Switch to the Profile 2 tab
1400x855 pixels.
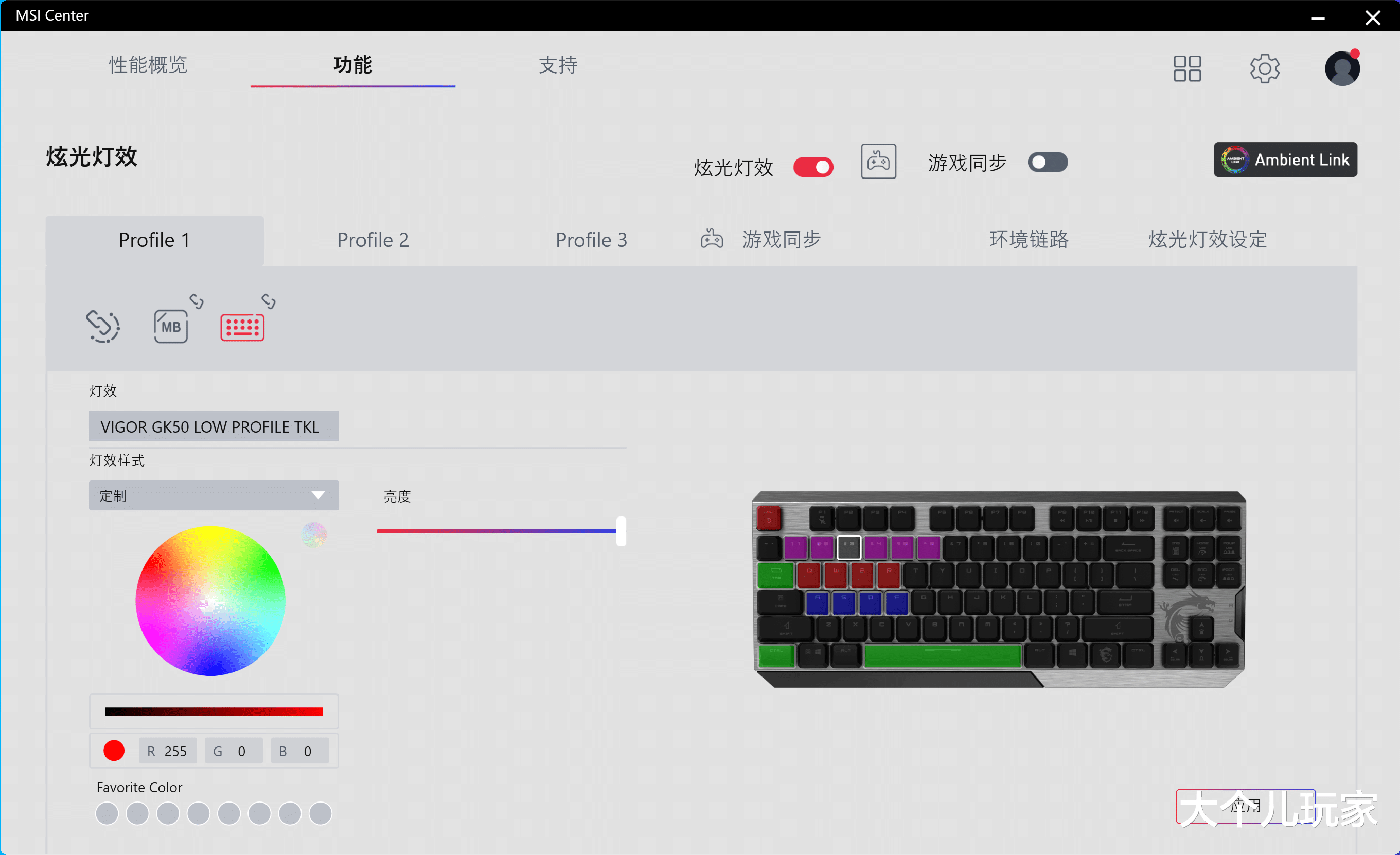tap(373, 240)
